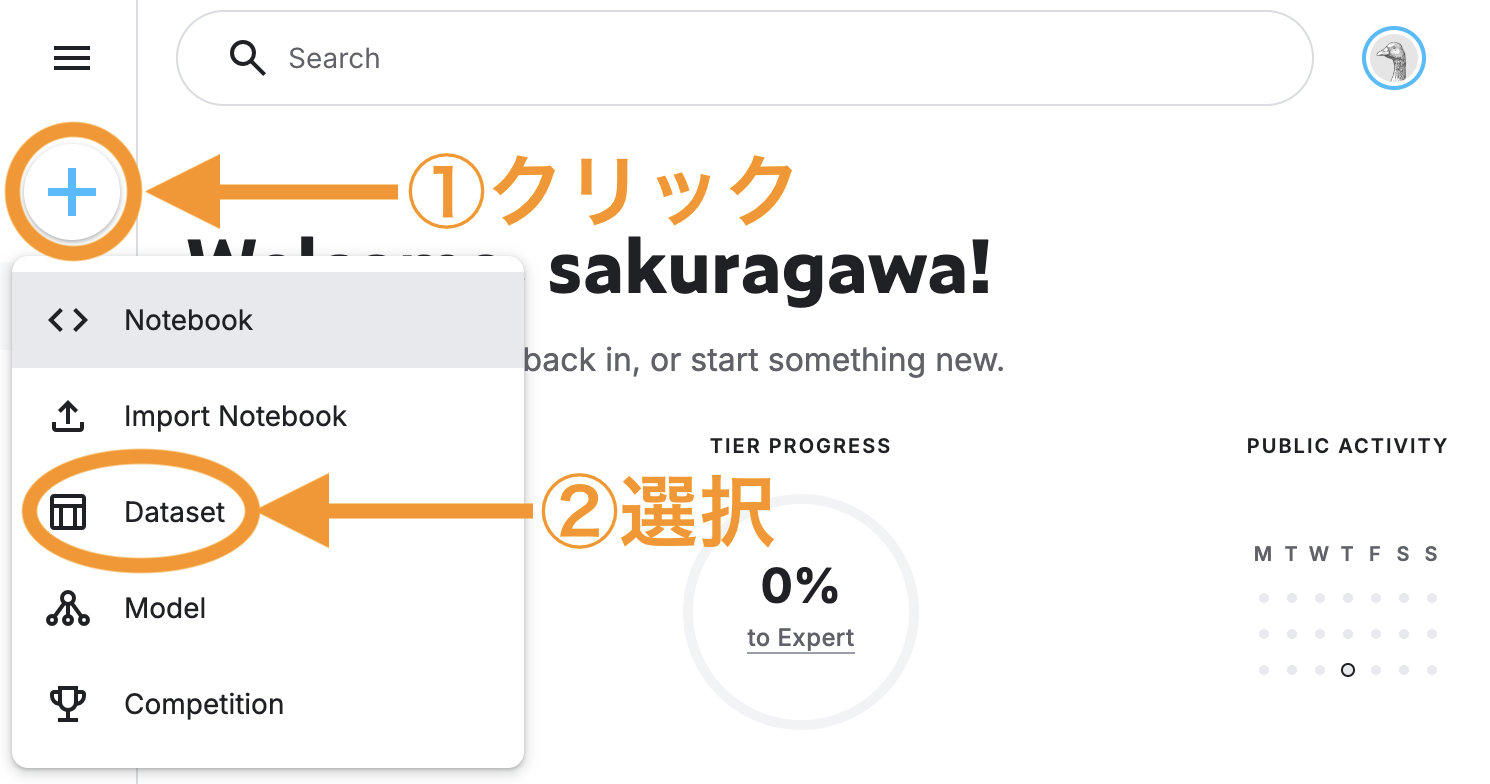Select Import Notebook from the menu
This screenshot has height=784, width=1490.
pyautogui.click(x=235, y=416)
